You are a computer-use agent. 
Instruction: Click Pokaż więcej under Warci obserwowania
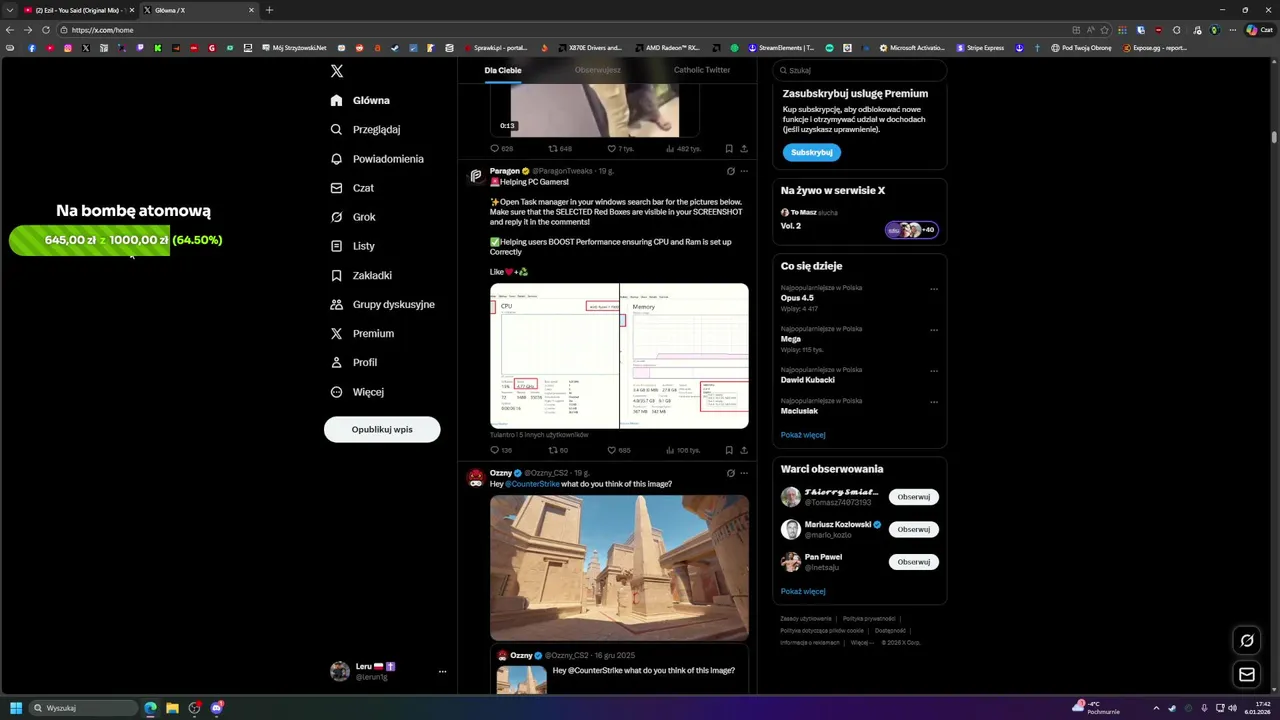803,591
